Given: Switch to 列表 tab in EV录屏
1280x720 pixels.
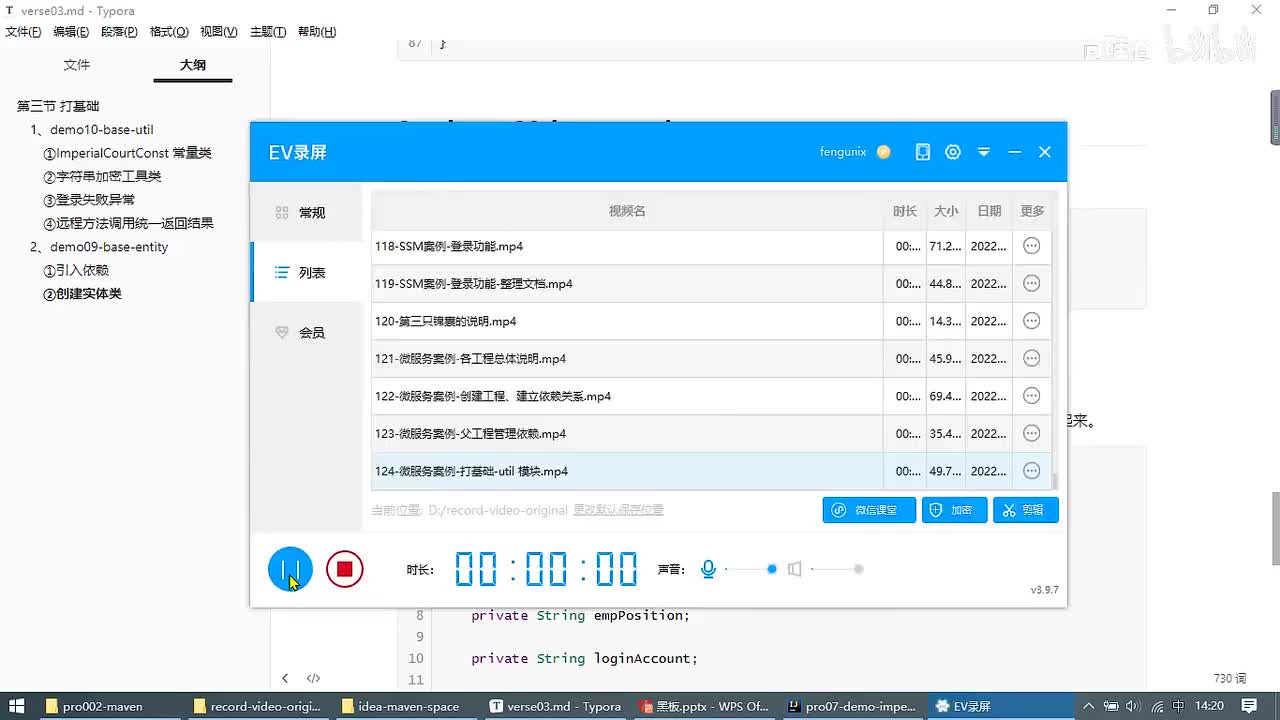Looking at the screenshot, I should tap(306, 272).
